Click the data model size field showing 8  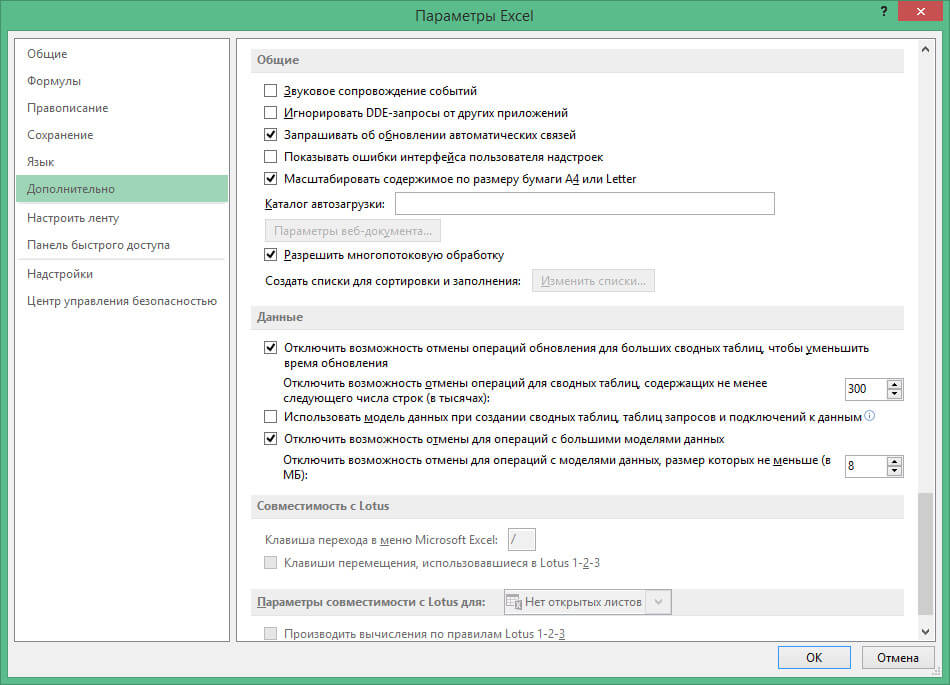(866, 466)
